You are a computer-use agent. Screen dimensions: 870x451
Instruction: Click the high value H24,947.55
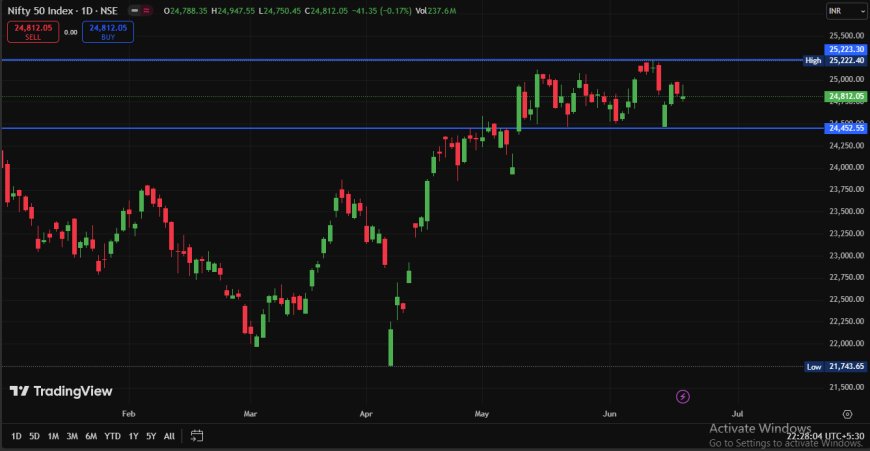point(233,11)
